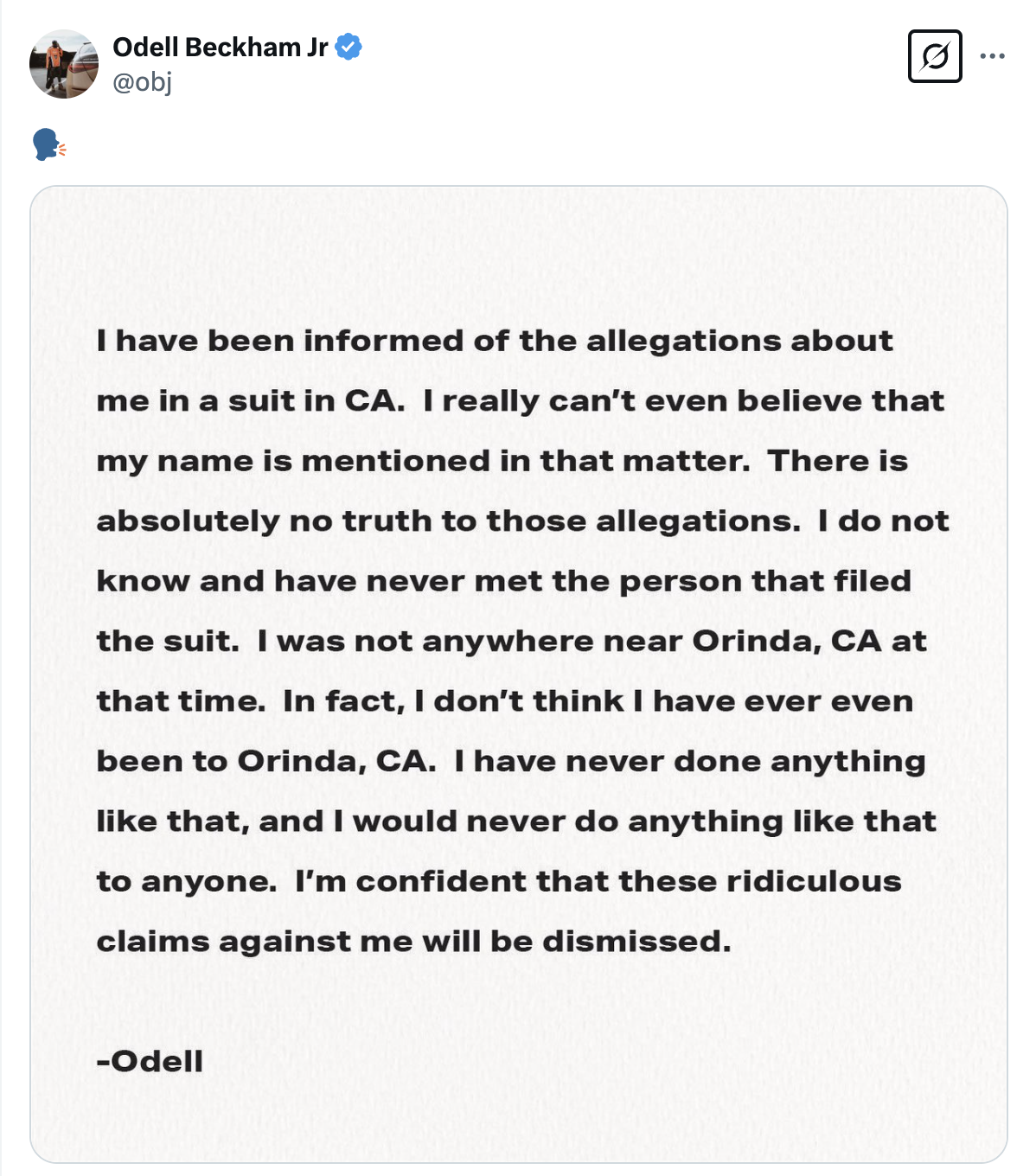Open the @obj handle link
The width and height of the screenshot is (1036, 1176).
coord(143,82)
